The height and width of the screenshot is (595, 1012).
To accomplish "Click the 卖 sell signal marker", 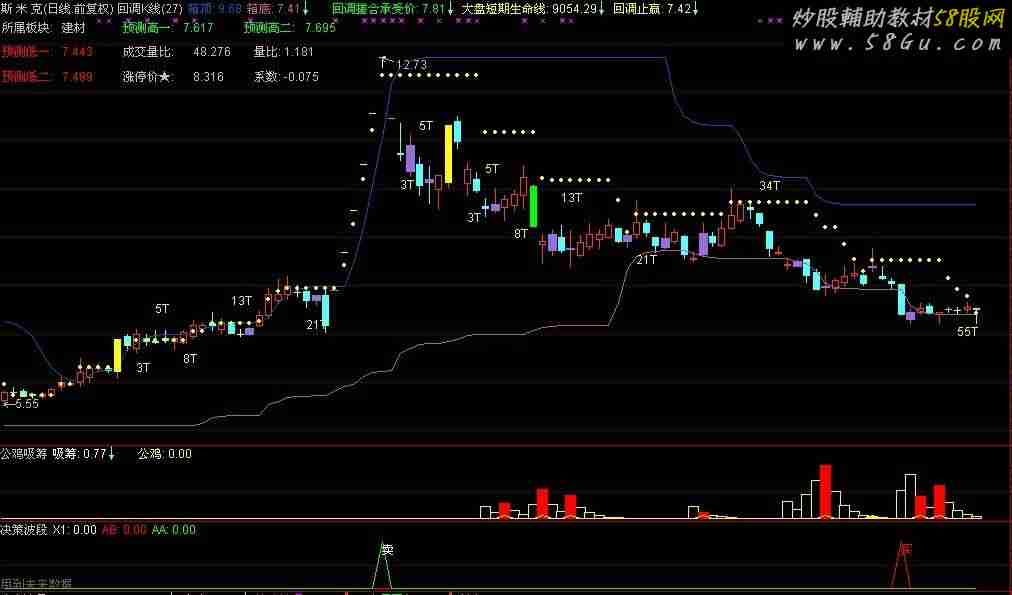I will tap(387, 550).
